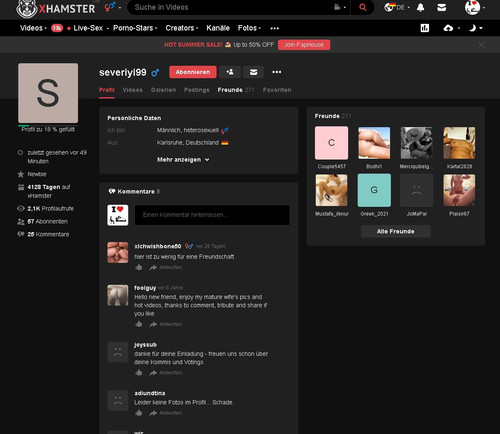Open commenter xichwishbone50's profile name
500x434 pixels.
click(x=158, y=246)
